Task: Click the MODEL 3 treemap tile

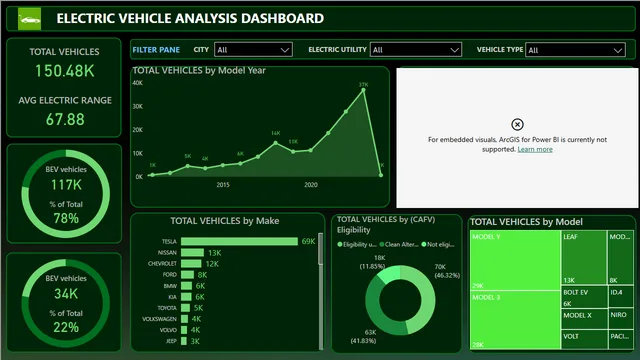Action: point(515,320)
